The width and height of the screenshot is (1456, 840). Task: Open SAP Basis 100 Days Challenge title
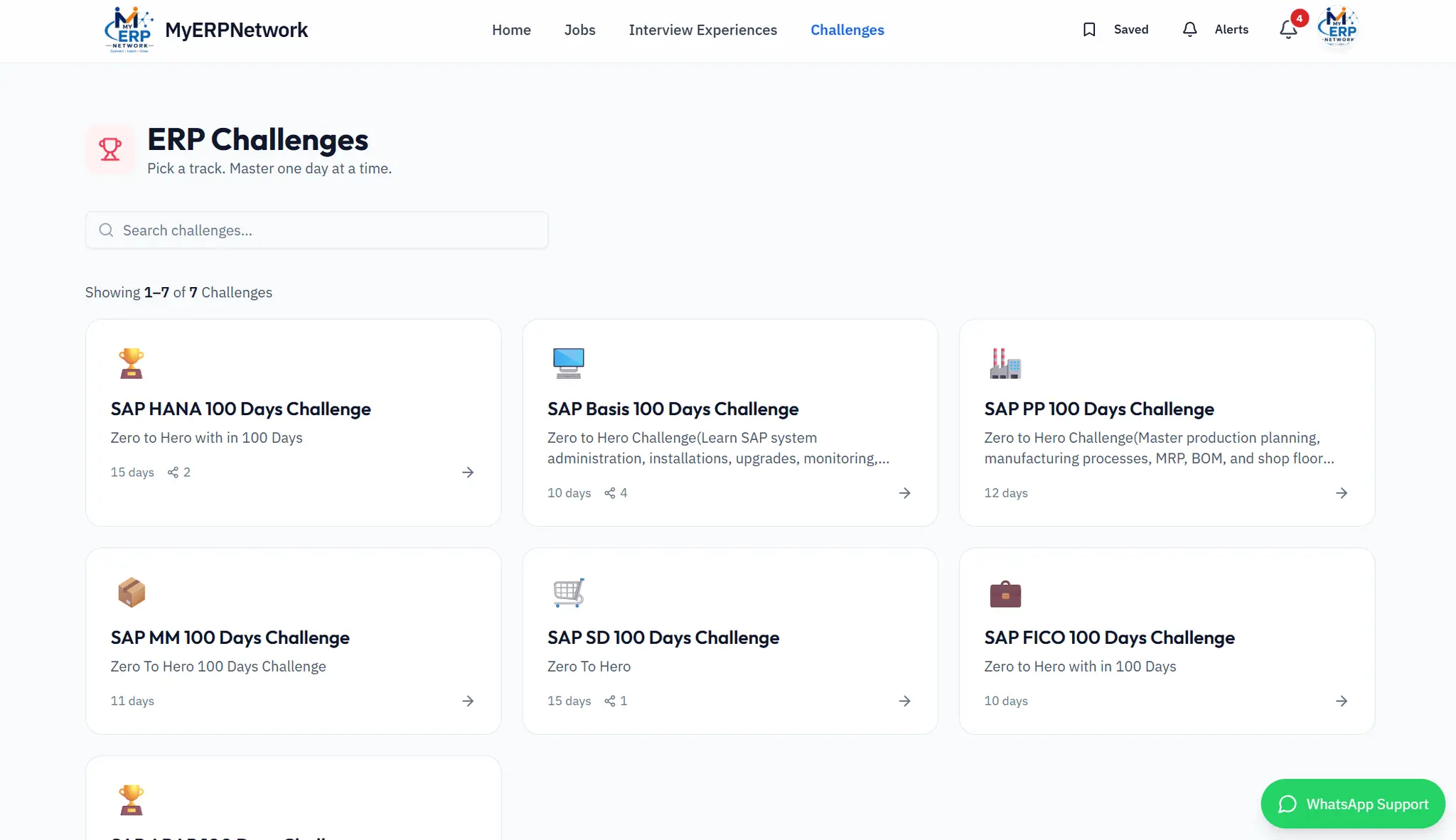(x=673, y=409)
